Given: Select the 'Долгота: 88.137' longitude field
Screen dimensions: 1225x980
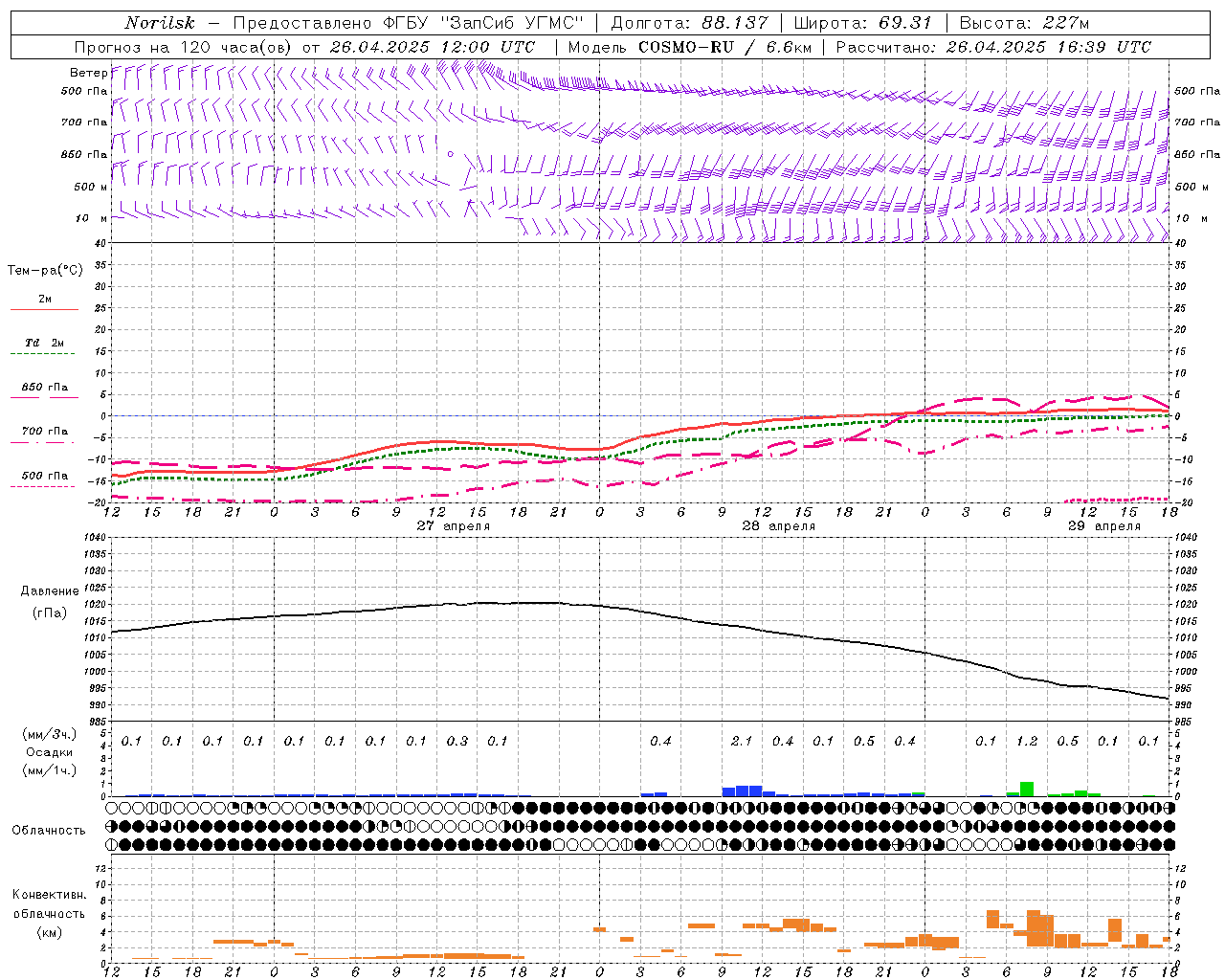Looking at the screenshot, I should 689,23.
